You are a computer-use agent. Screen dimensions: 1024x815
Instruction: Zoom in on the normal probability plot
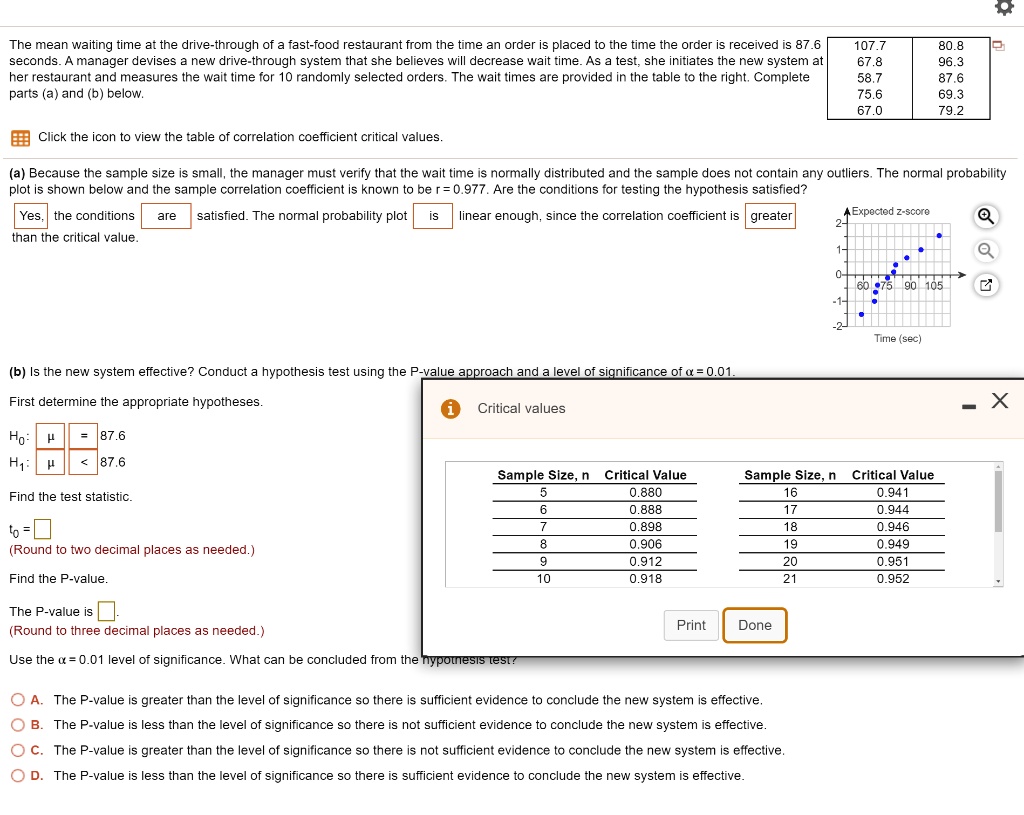pos(985,216)
